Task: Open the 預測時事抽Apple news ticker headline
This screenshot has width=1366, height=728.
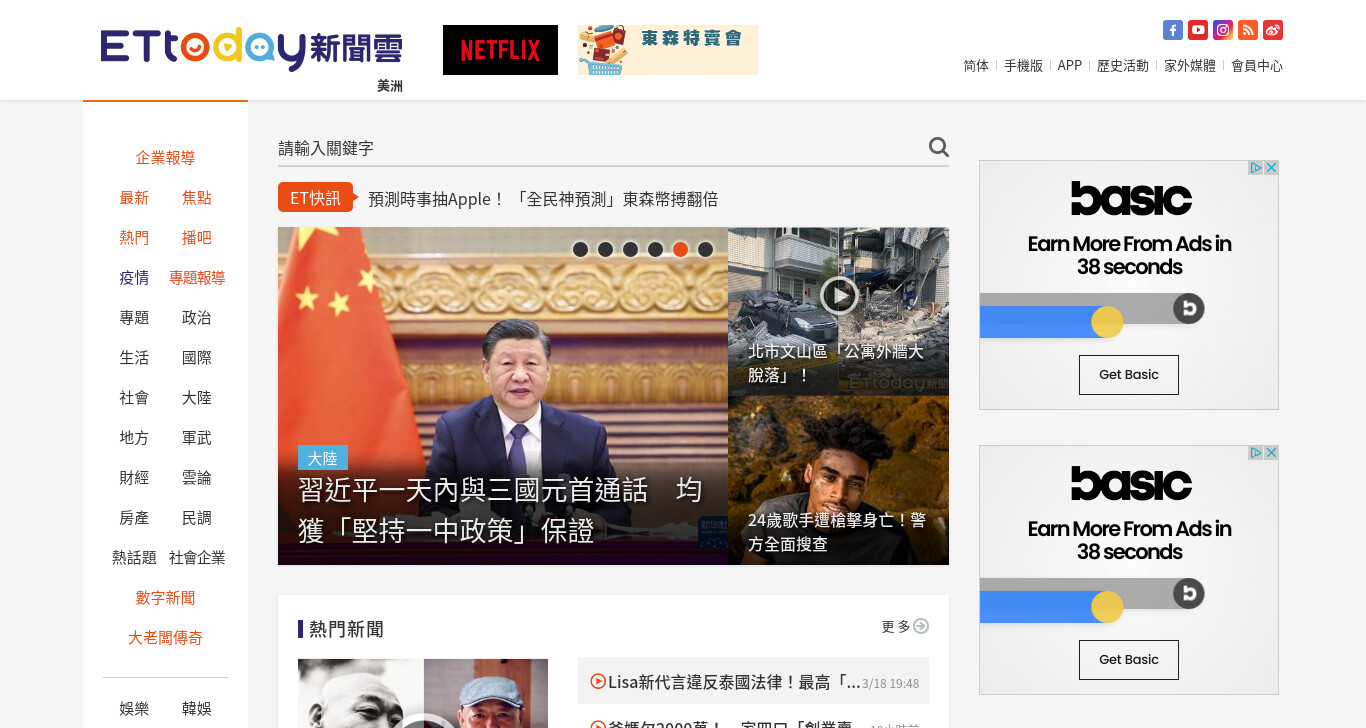Action: point(543,199)
